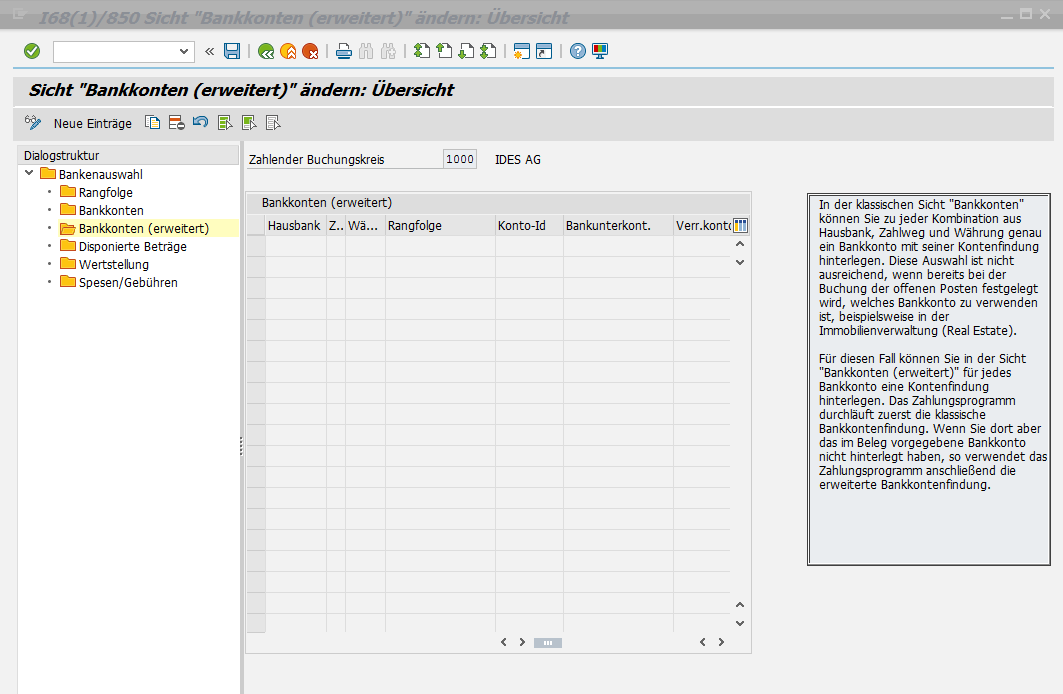Click the Undo Change icon
1063x694 pixels.
(200, 123)
